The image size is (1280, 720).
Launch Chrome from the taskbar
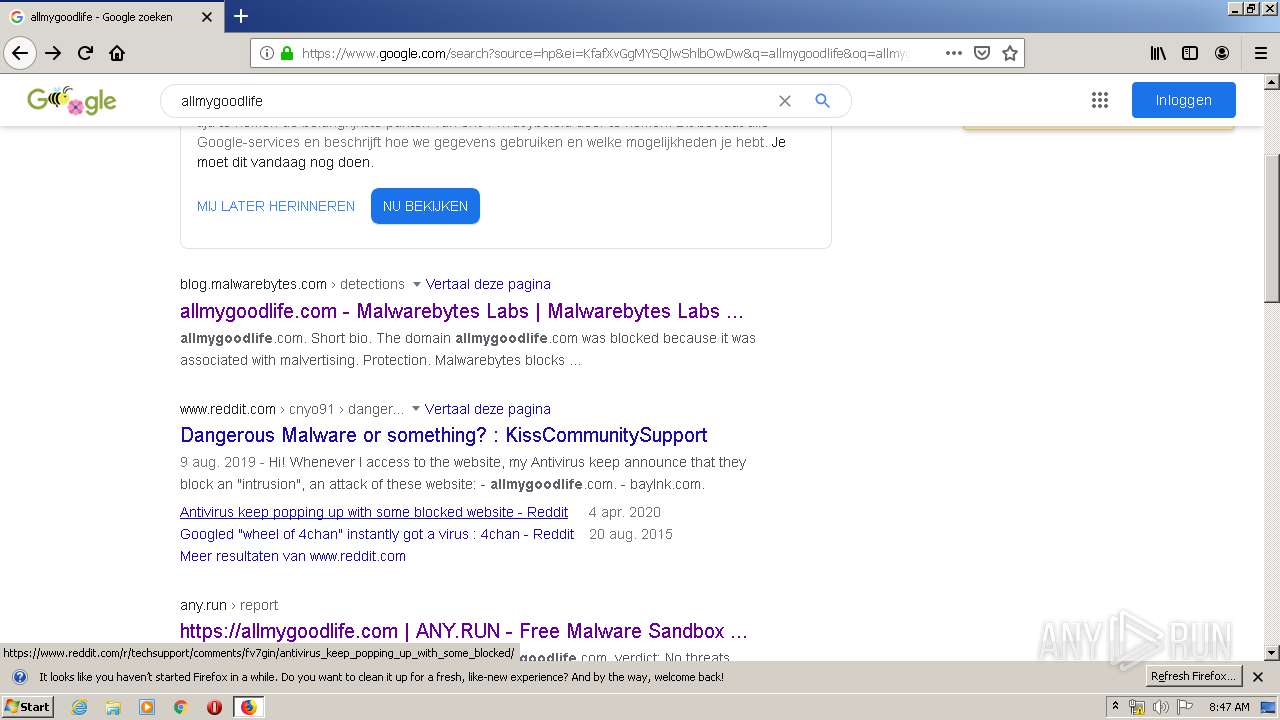pyautogui.click(x=181, y=707)
